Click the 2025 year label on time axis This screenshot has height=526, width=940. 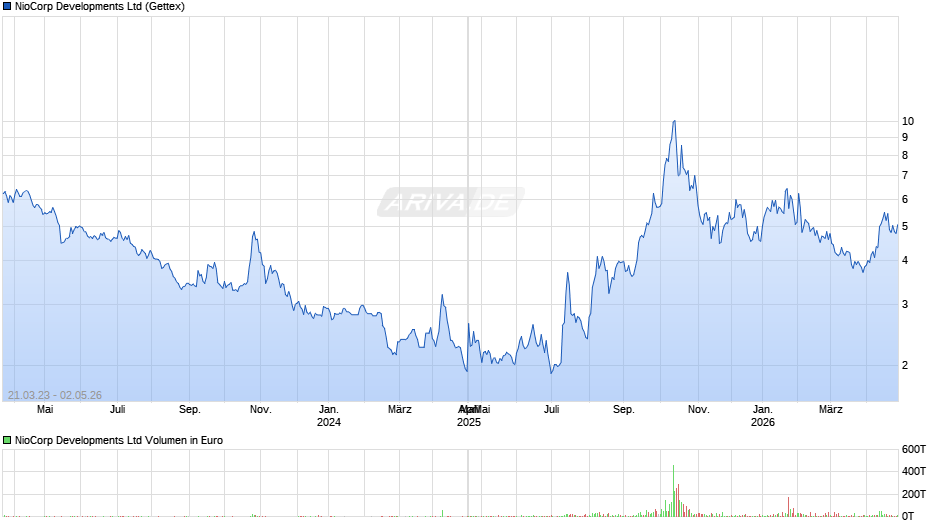click(469, 422)
